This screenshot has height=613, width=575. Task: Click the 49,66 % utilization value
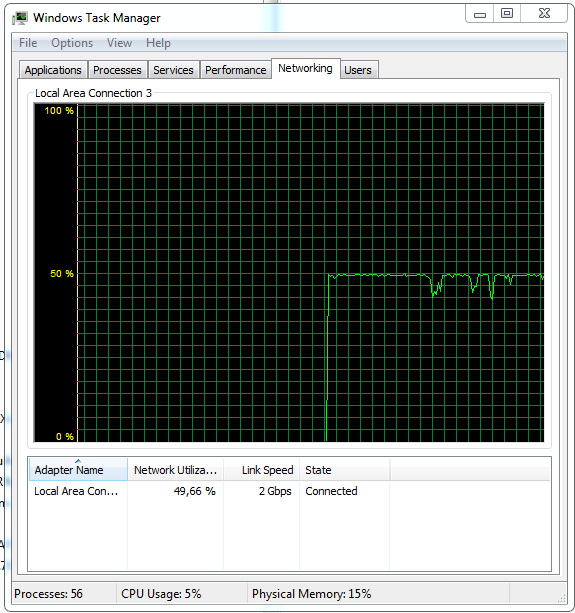click(195, 491)
